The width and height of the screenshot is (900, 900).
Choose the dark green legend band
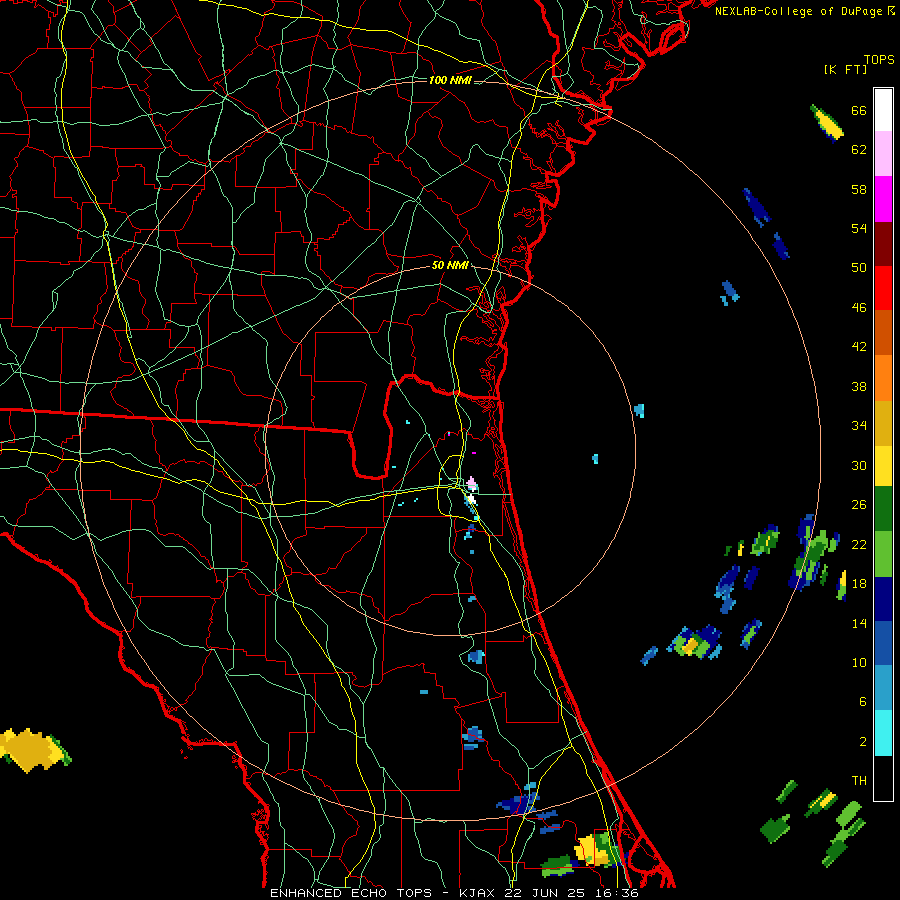click(x=883, y=509)
